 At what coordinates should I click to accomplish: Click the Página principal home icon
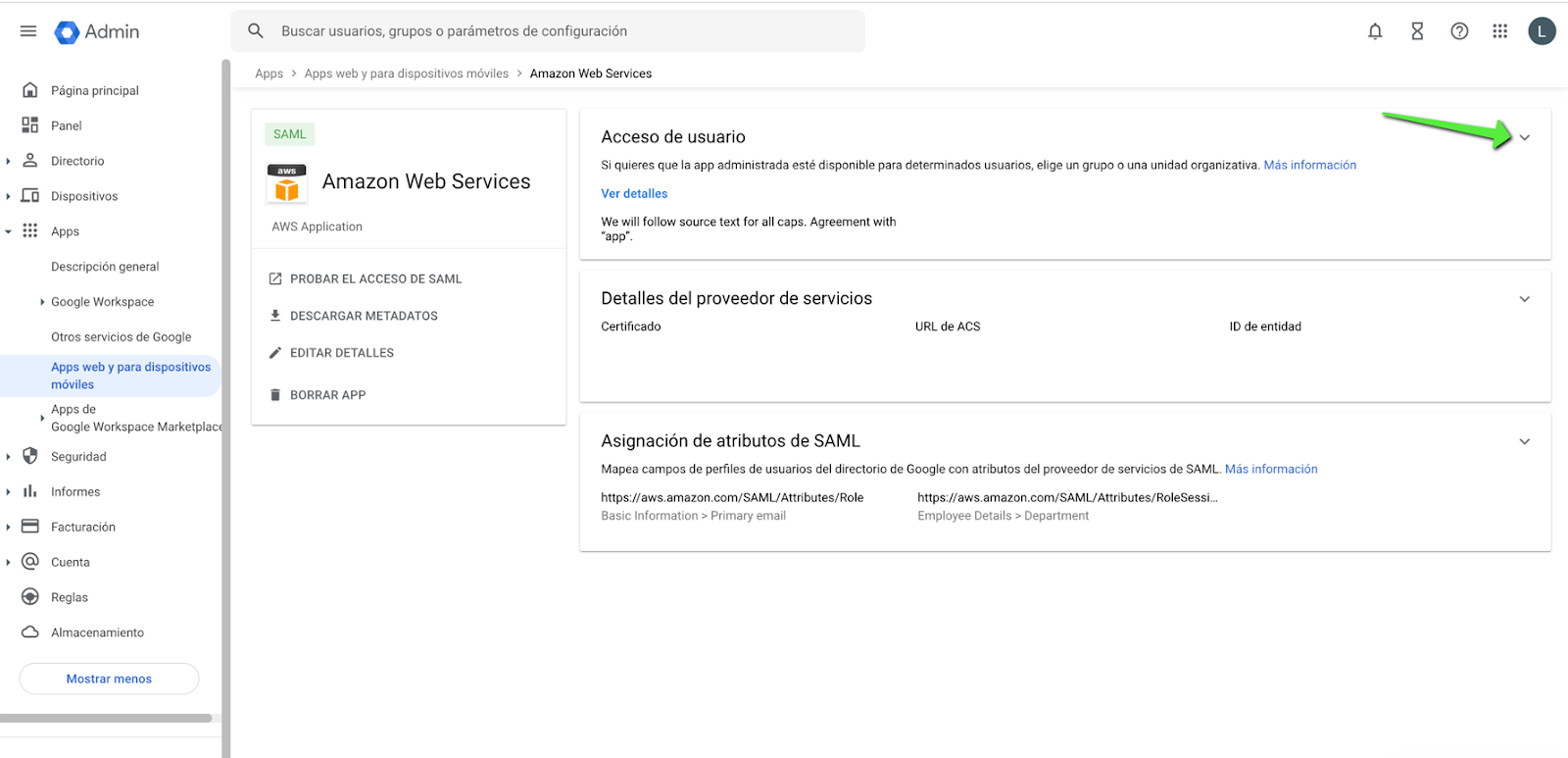[x=30, y=90]
